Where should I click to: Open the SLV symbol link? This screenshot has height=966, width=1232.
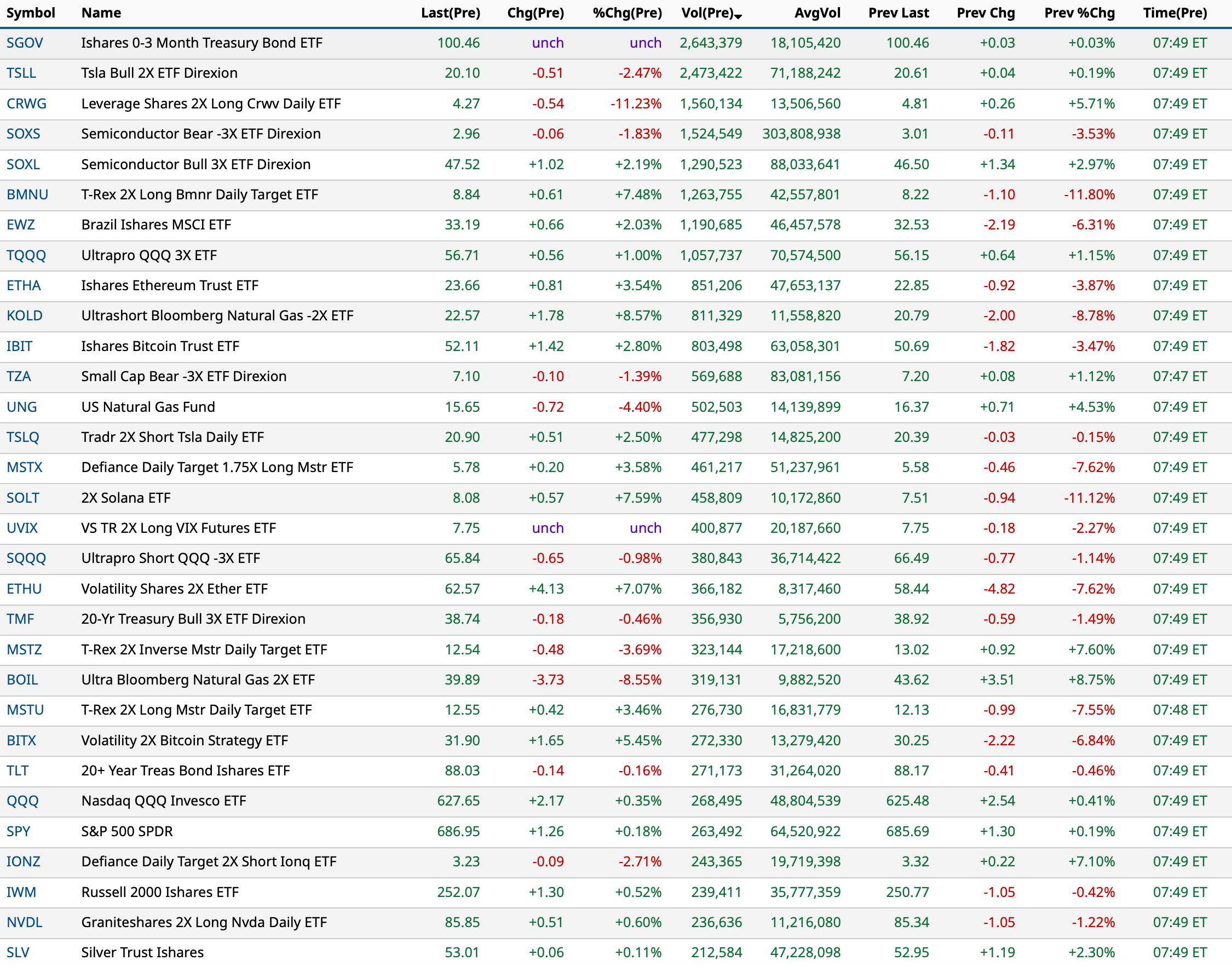pyautogui.click(x=18, y=952)
